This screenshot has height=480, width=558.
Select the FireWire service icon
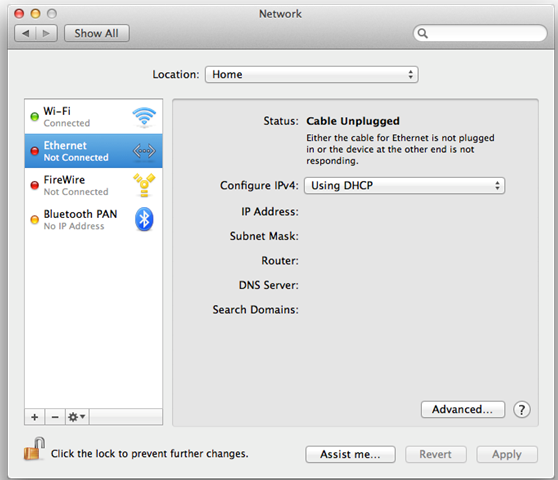pos(144,185)
